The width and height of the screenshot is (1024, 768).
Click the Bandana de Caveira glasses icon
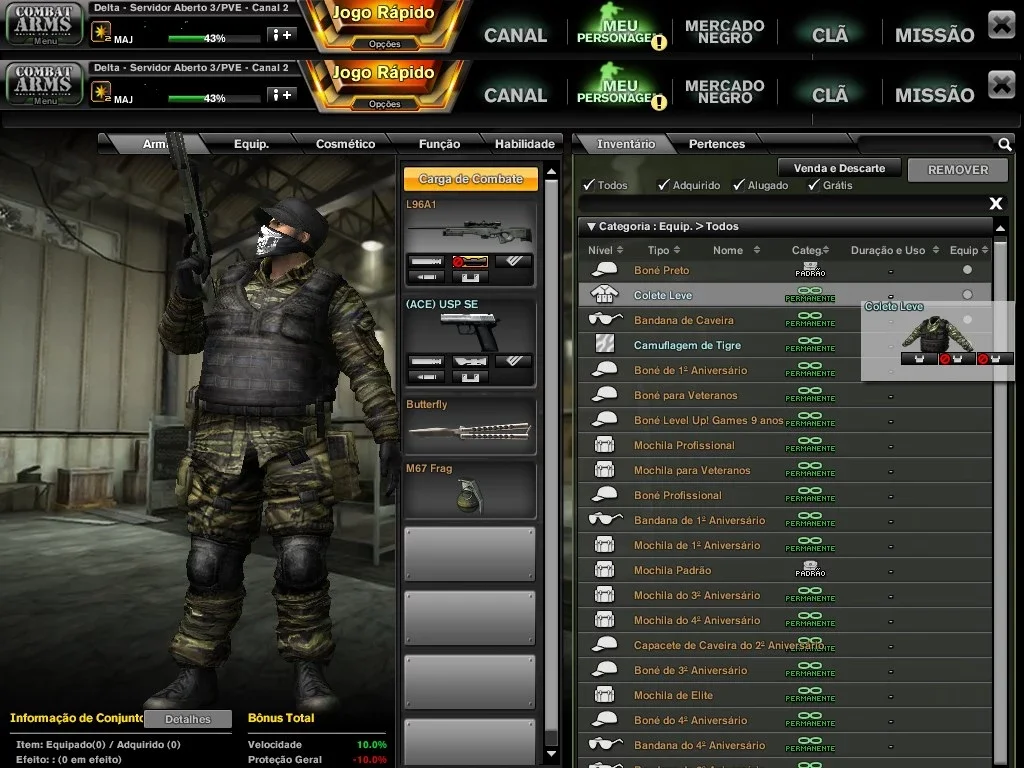[x=605, y=320]
